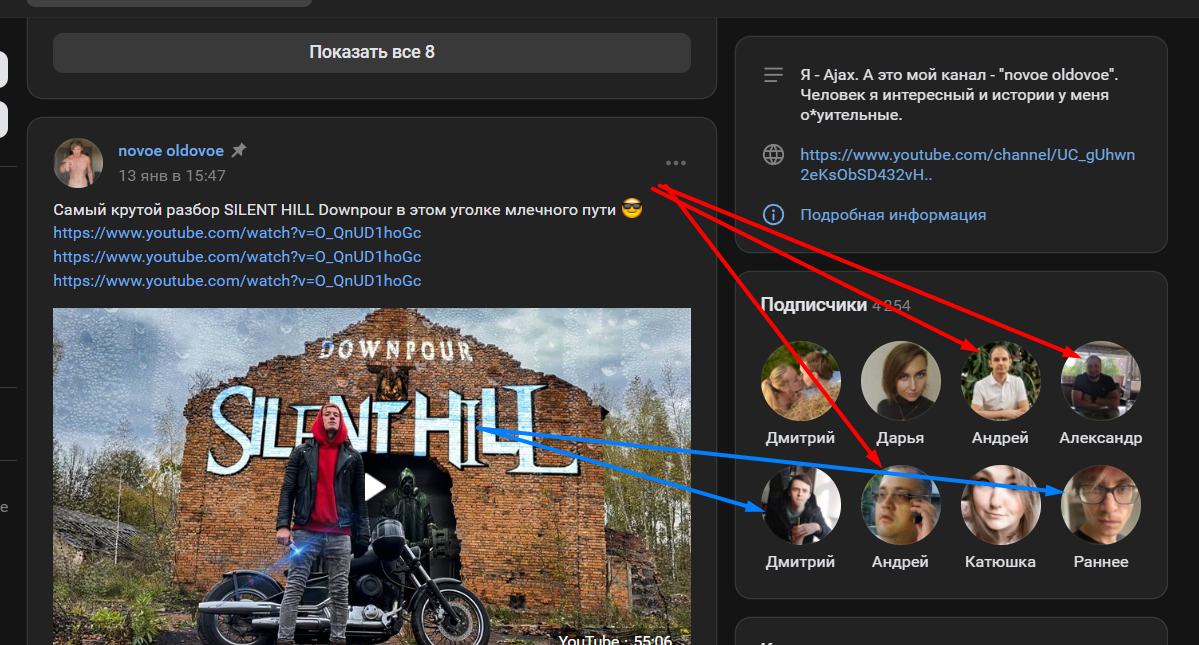Click the name 'Александр' under the avatar
This screenshot has width=1199, height=645.
tap(1100, 438)
